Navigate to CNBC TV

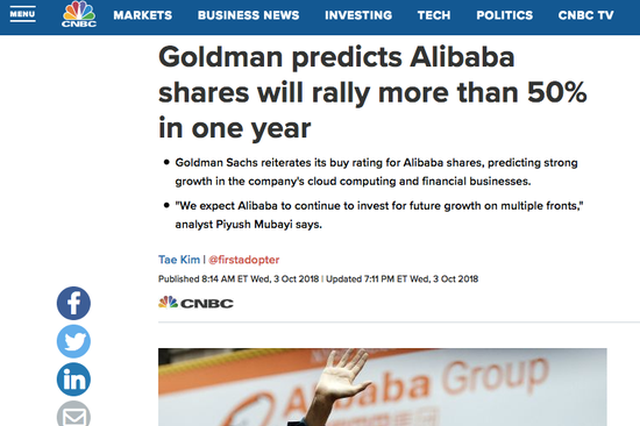586,16
